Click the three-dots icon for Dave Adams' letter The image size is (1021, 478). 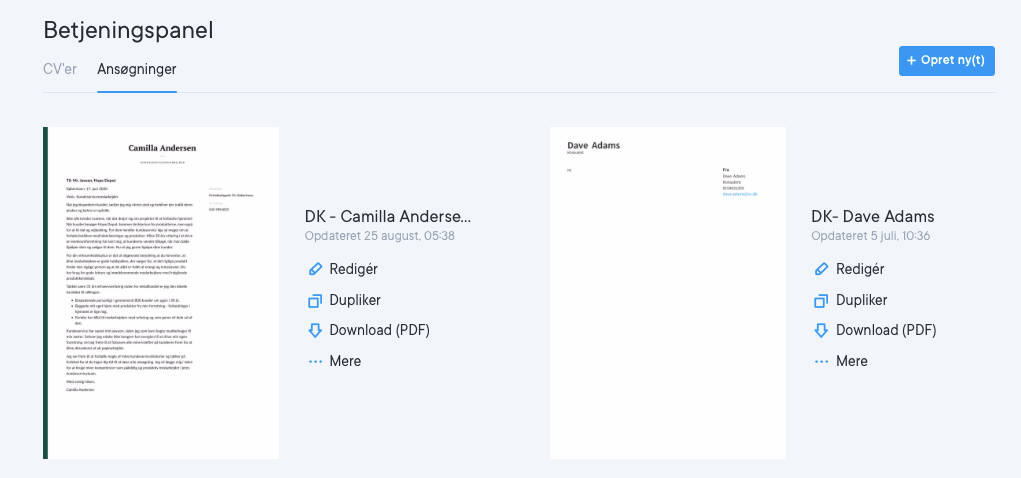[x=822, y=361]
